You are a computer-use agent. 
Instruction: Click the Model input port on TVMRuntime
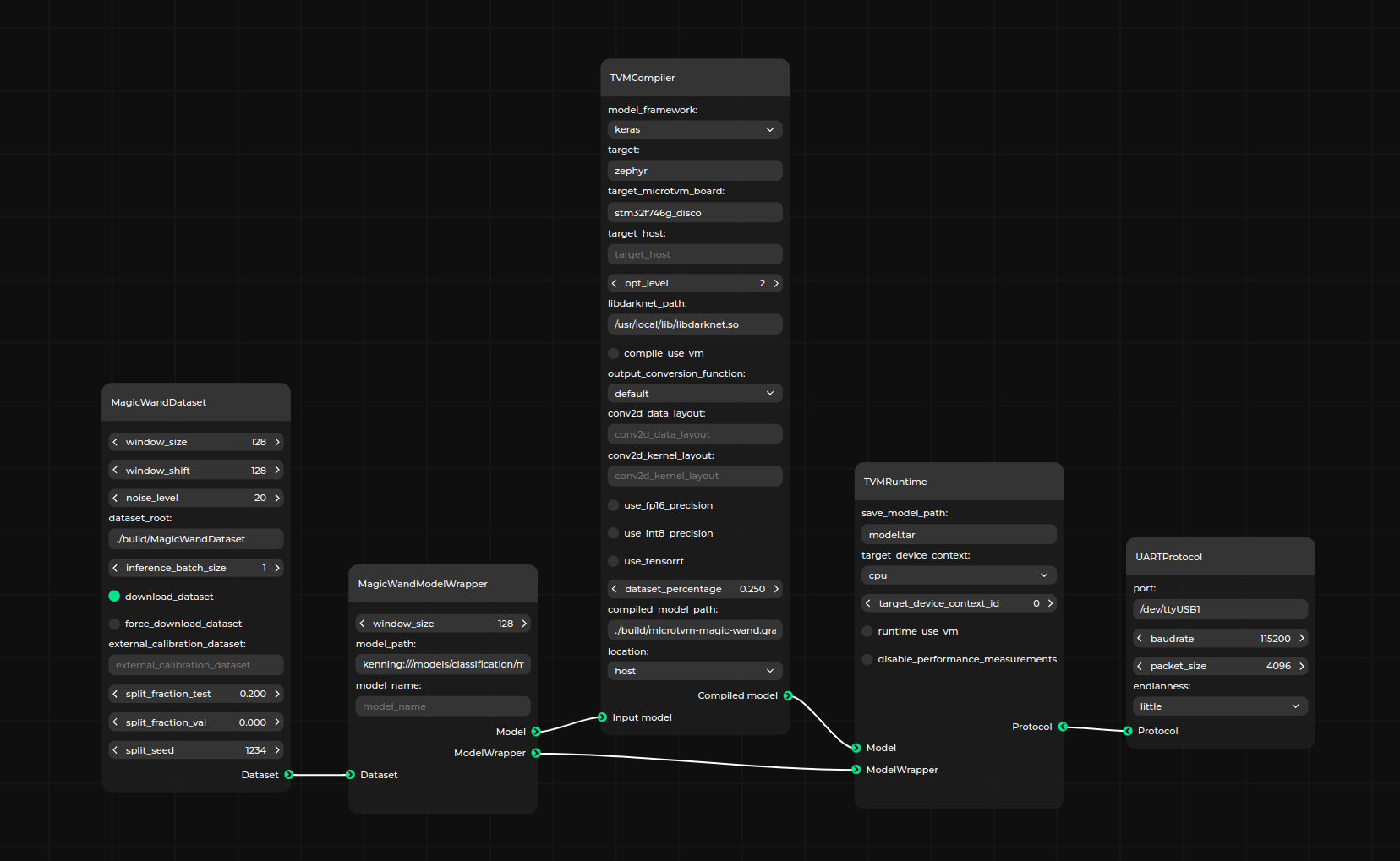(856, 748)
